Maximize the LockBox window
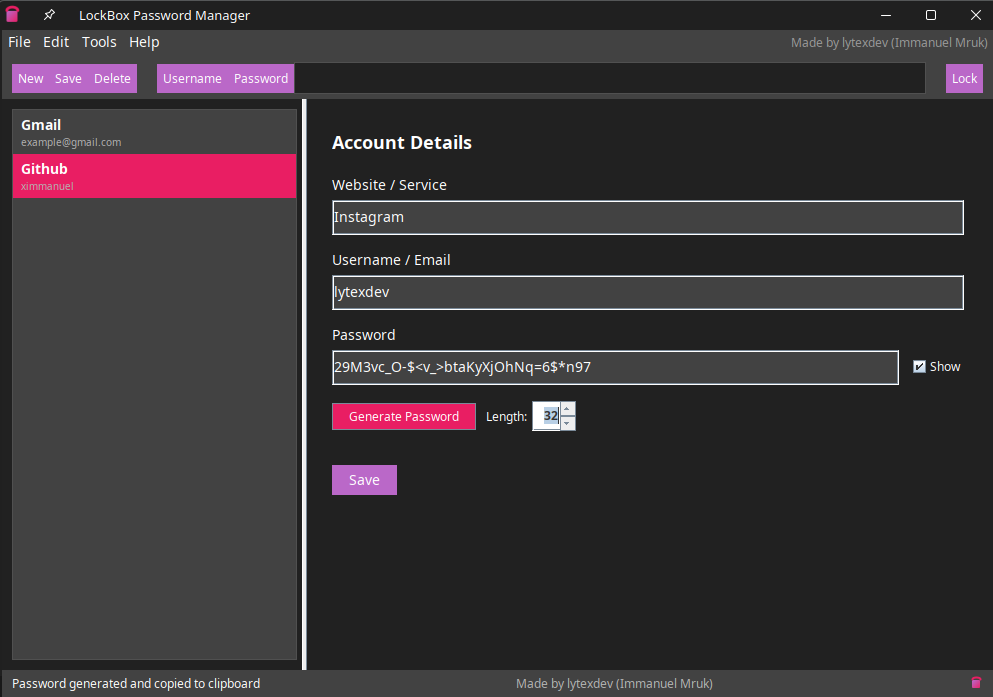This screenshot has height=697, width=993. click(x=931, y=15)
